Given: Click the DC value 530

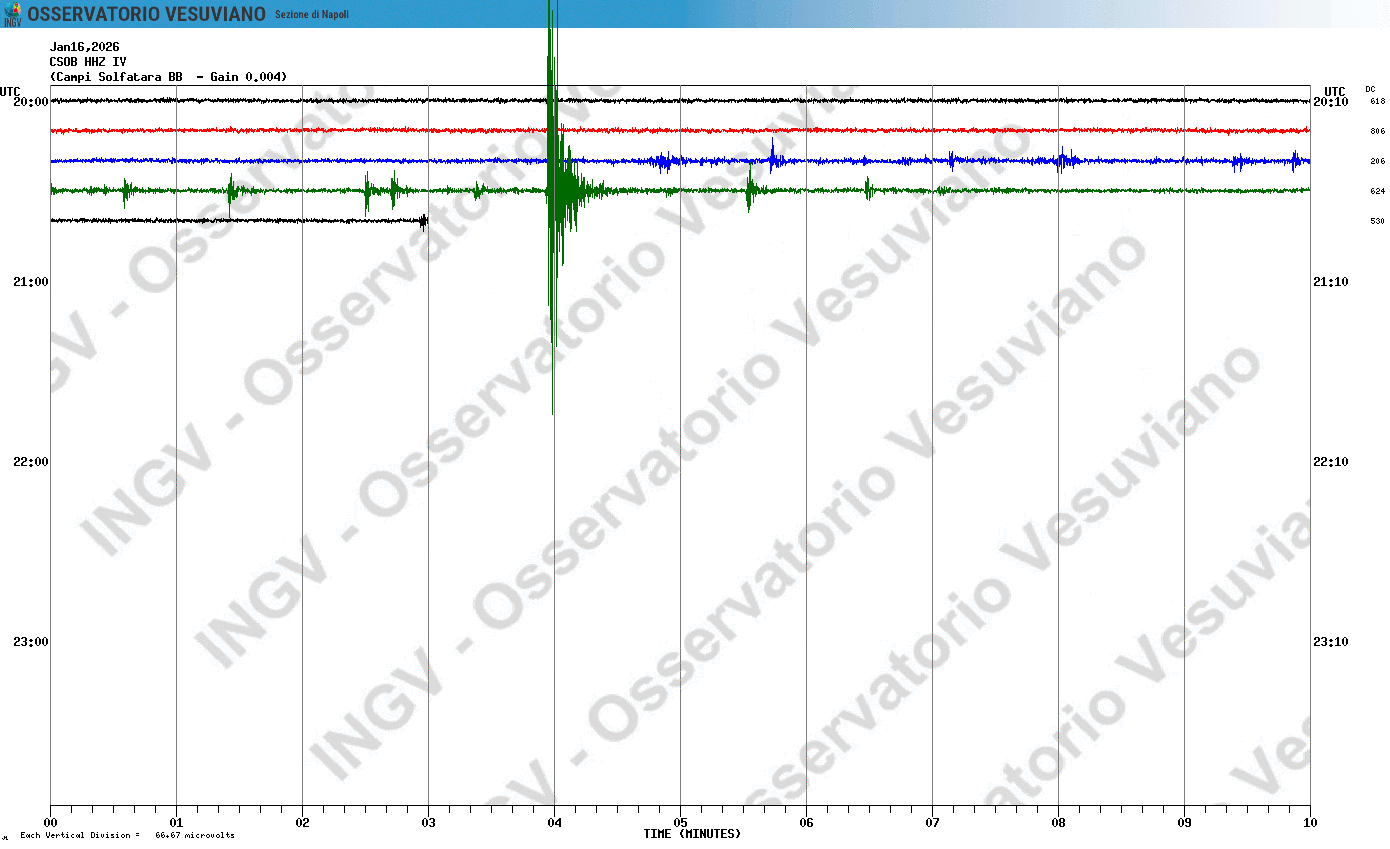Looking at the screenshot, I should (1377, 221).
